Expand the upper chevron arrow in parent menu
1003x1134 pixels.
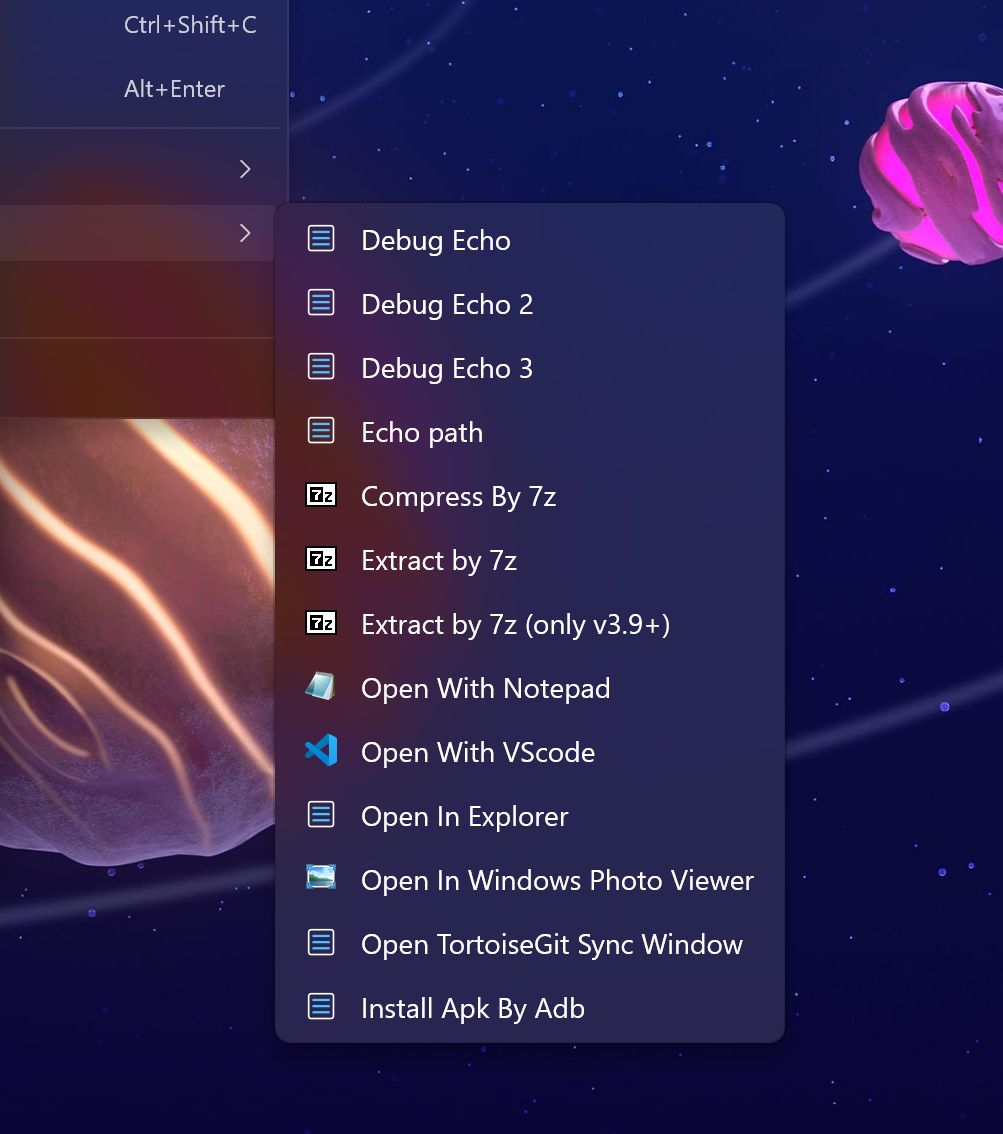point(244,169)
